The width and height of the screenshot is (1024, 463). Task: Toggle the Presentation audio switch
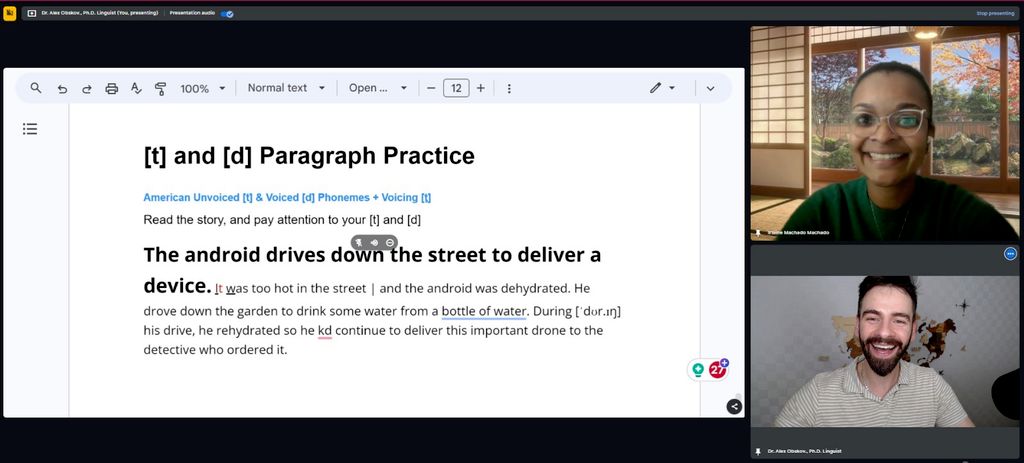pyautogui.click(x=227, y=13)
